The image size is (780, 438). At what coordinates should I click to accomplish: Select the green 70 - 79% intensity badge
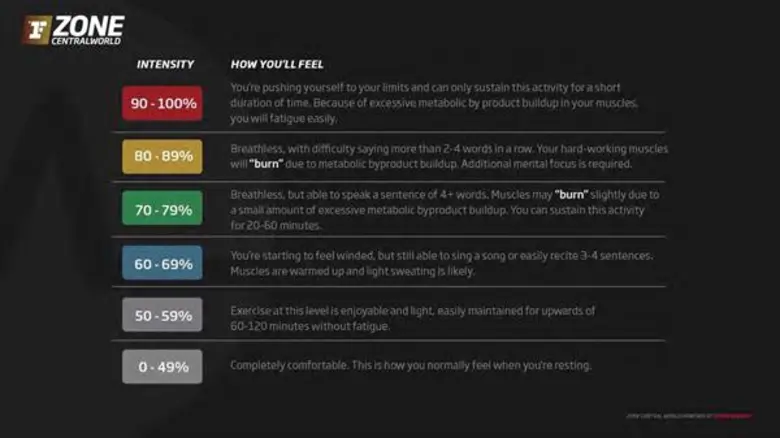[162, 210]
